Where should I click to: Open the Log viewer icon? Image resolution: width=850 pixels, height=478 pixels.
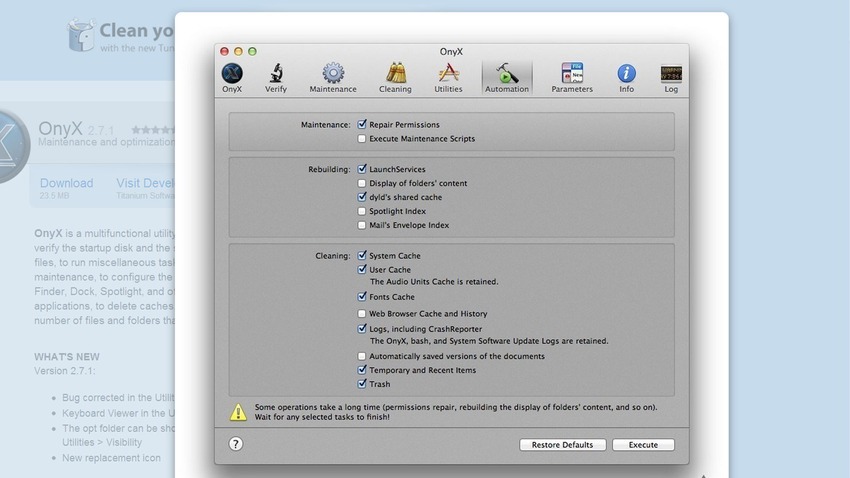pyautogui.click(x=671, y=76)
